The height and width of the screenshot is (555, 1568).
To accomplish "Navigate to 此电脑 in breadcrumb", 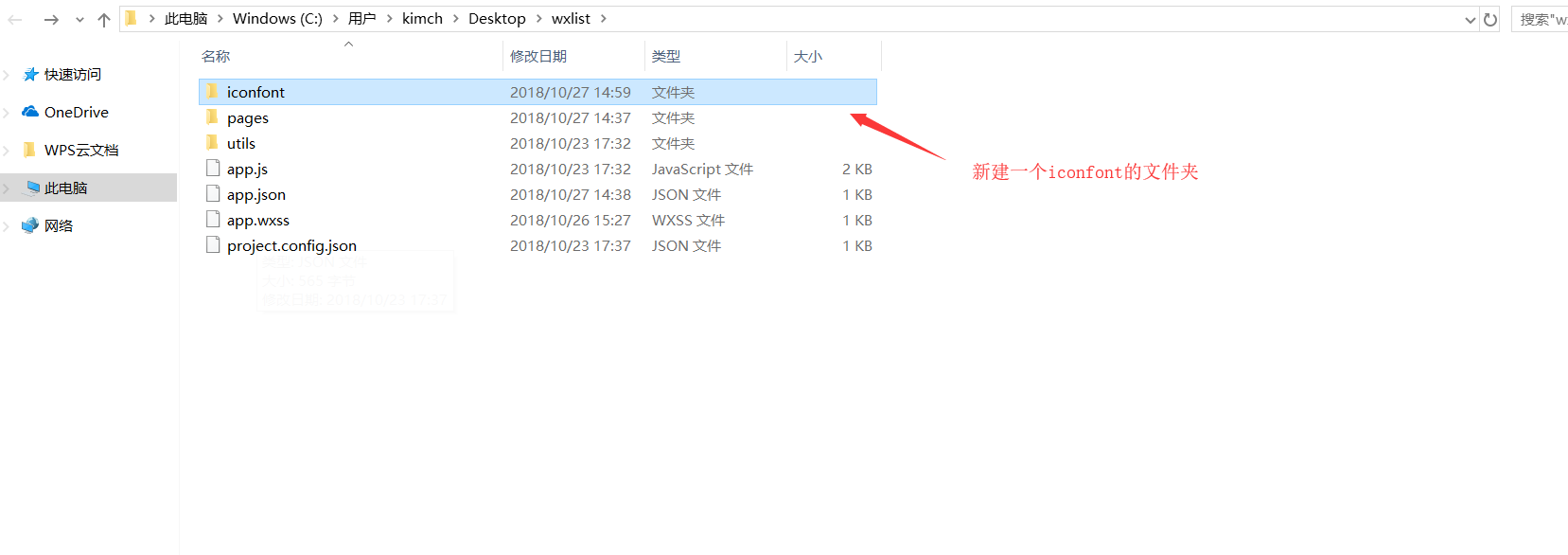I will click(x=185, y=19).
